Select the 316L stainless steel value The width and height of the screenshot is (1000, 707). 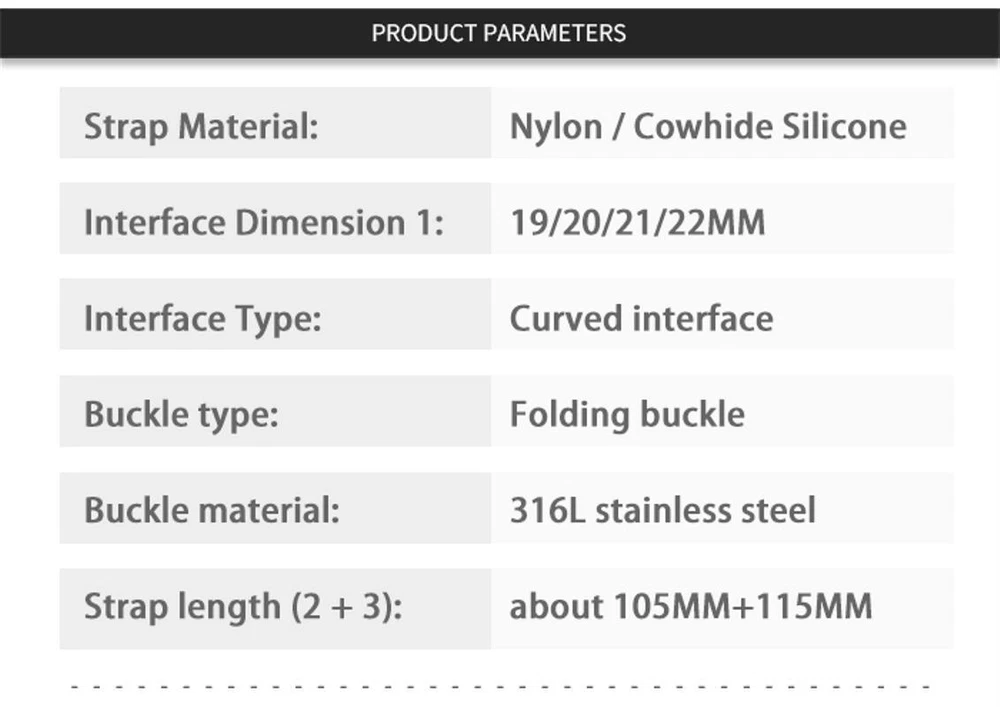tap(662, 510)
